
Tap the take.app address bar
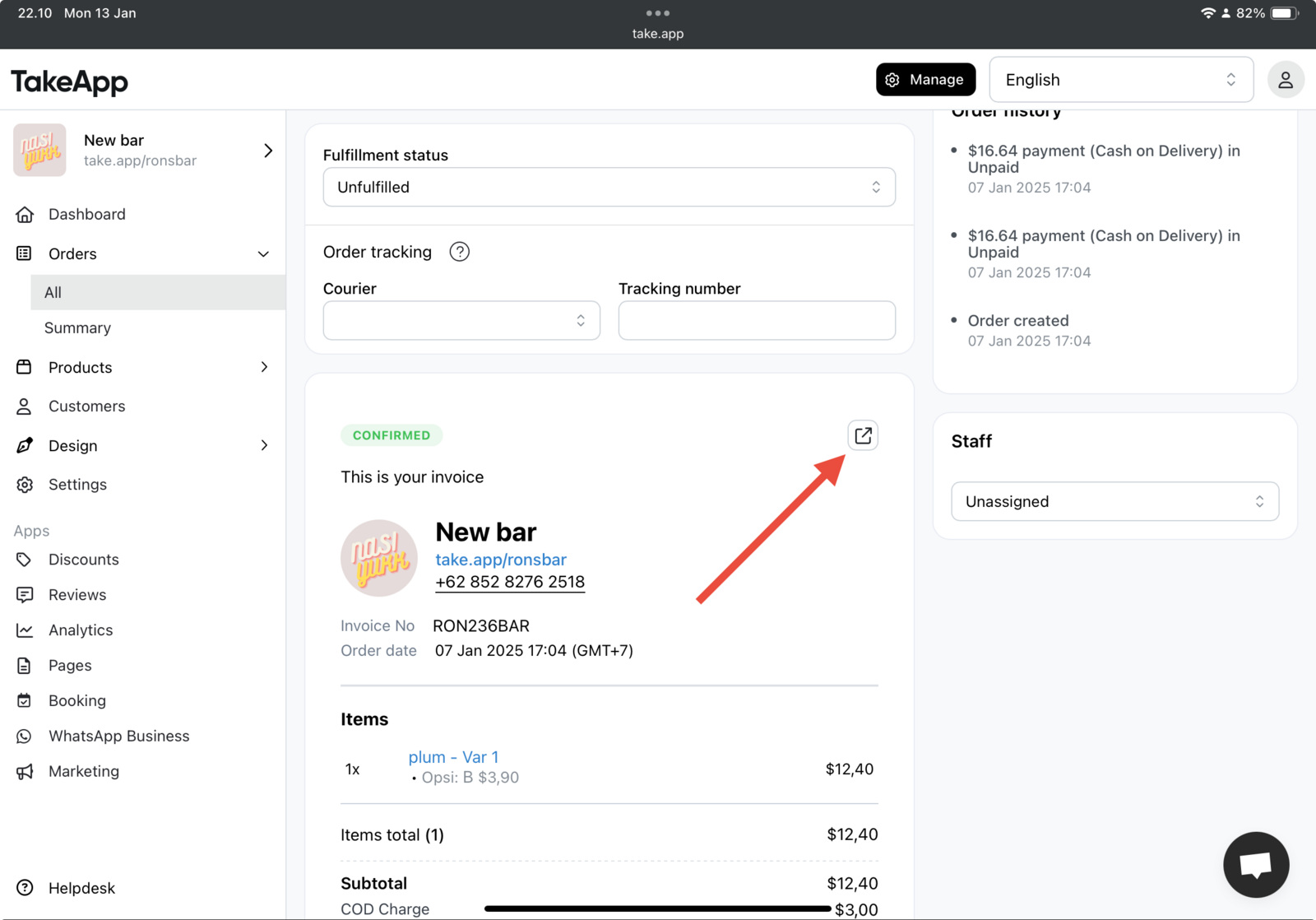coord(658,34)
